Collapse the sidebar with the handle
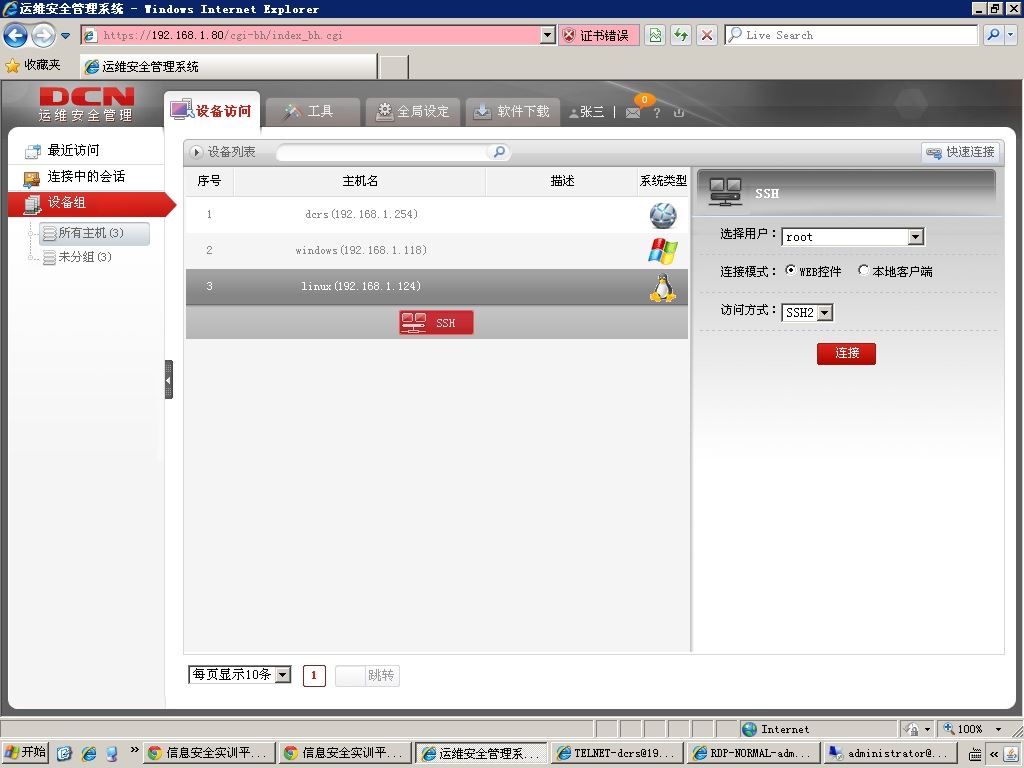1024x768 pixels. (168, 379)
